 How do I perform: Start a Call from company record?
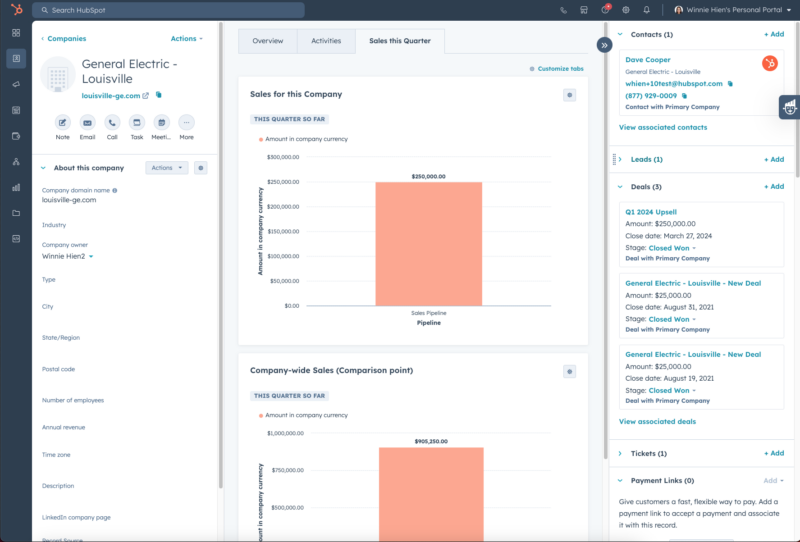[112, 122]
